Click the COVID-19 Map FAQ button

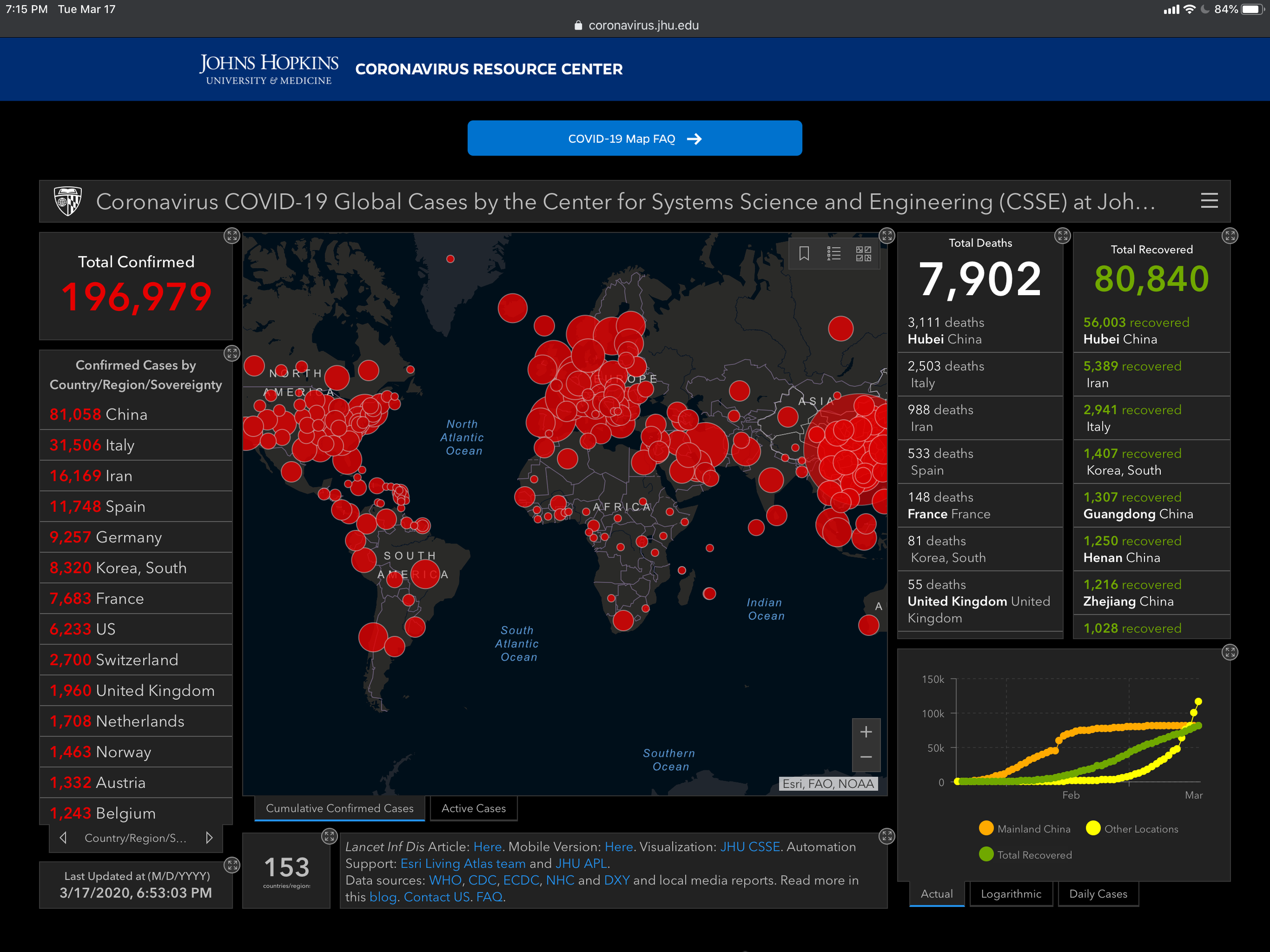click(x=634, y=138)
